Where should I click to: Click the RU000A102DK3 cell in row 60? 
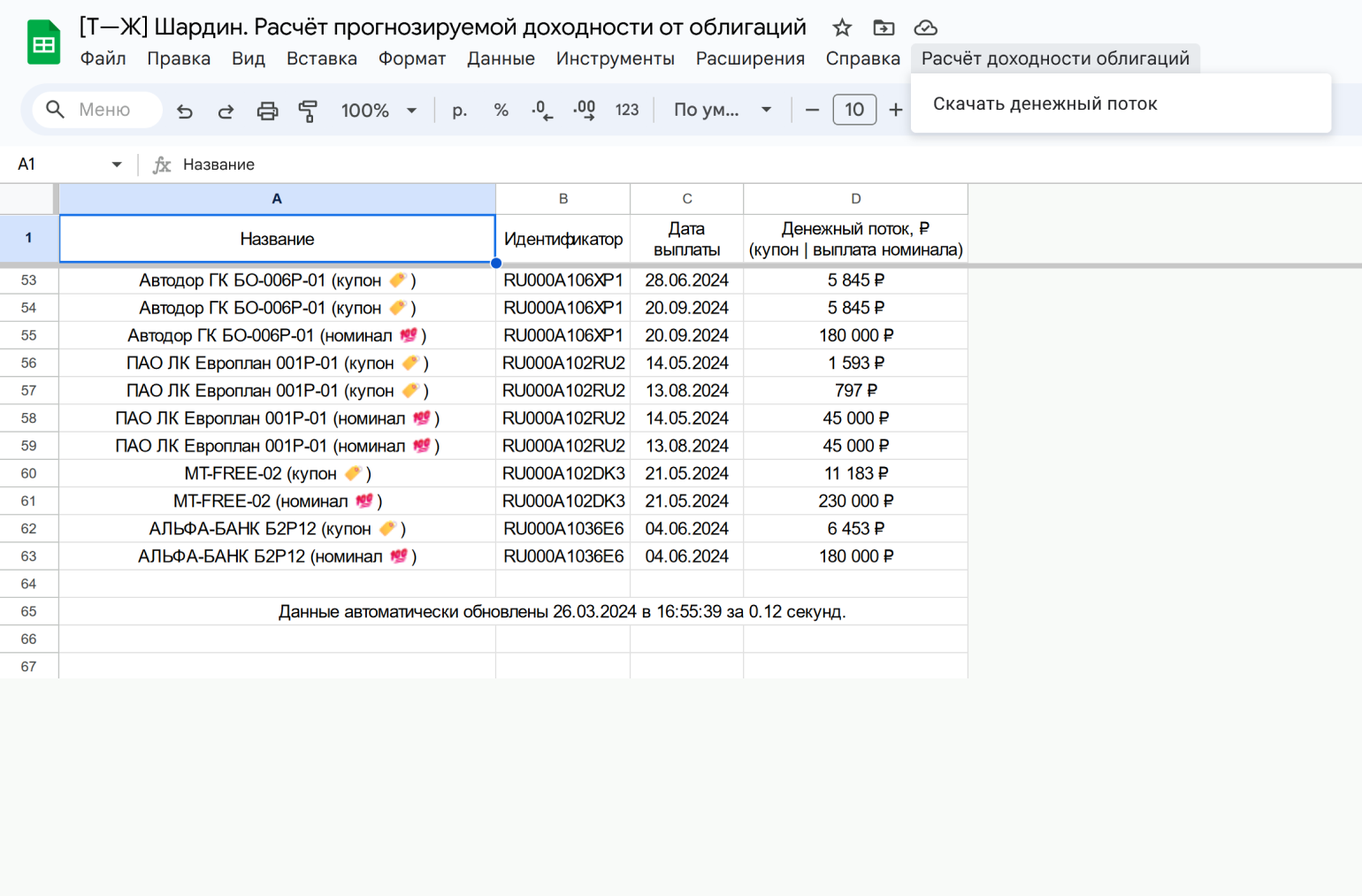[x=563, y=473]
